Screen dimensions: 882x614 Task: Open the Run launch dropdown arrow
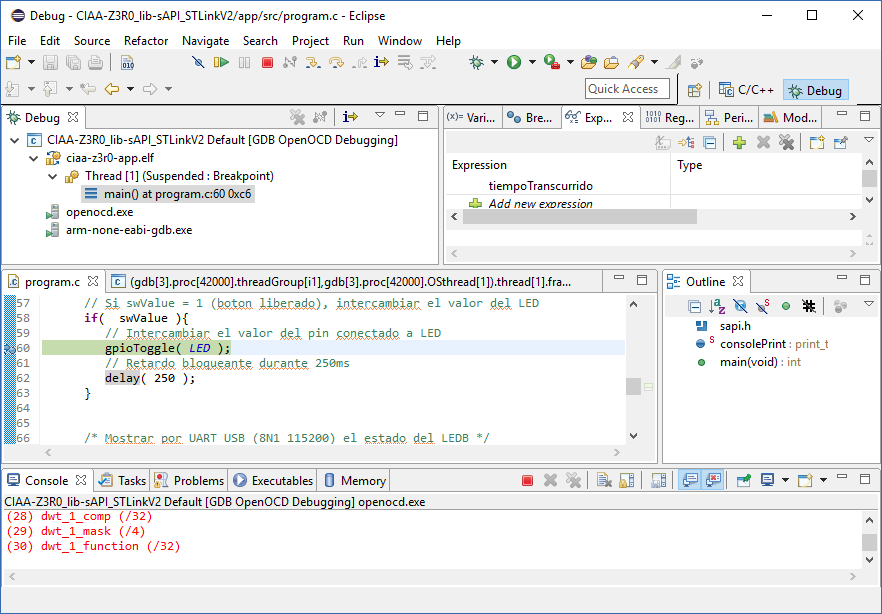532,62
